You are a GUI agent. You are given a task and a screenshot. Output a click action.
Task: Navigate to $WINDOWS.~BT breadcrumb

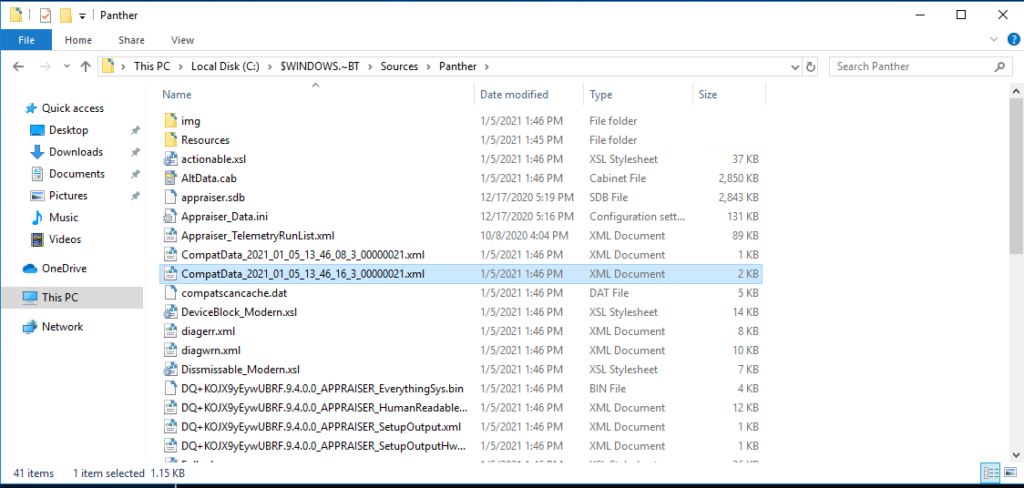pos(320,67)
